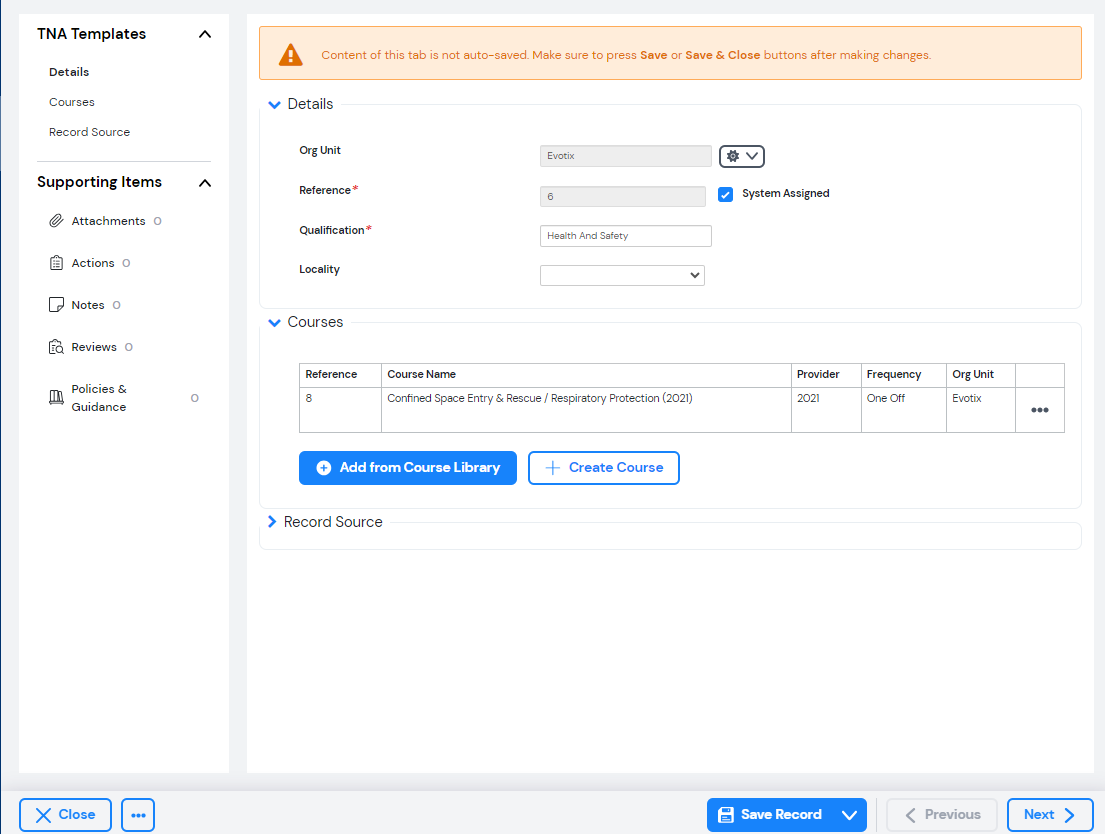Viewport: 1105px width, 834px height.
Task: Open Actions via its clipboard icon
Action: point(59,262)
